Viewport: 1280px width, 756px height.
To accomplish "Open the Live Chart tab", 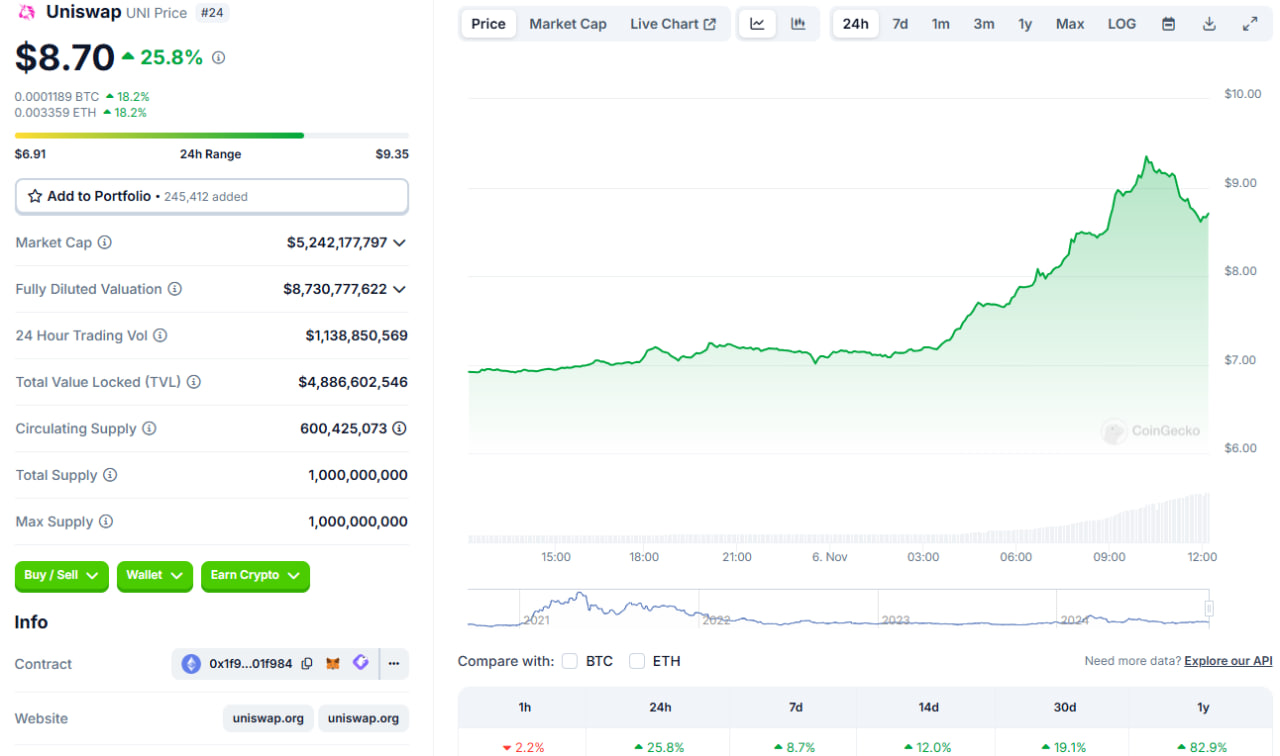I will pos(673,24).
